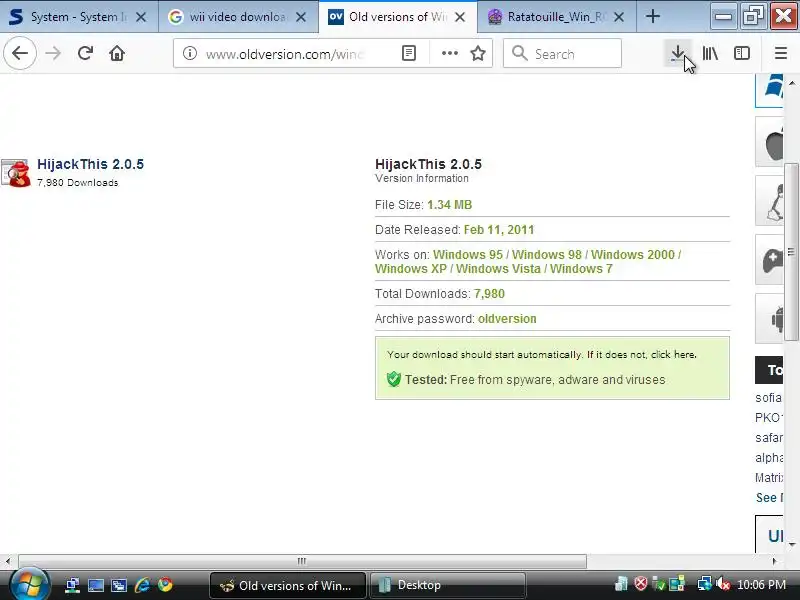Click the forward navigation arrow

coord(53,53)
